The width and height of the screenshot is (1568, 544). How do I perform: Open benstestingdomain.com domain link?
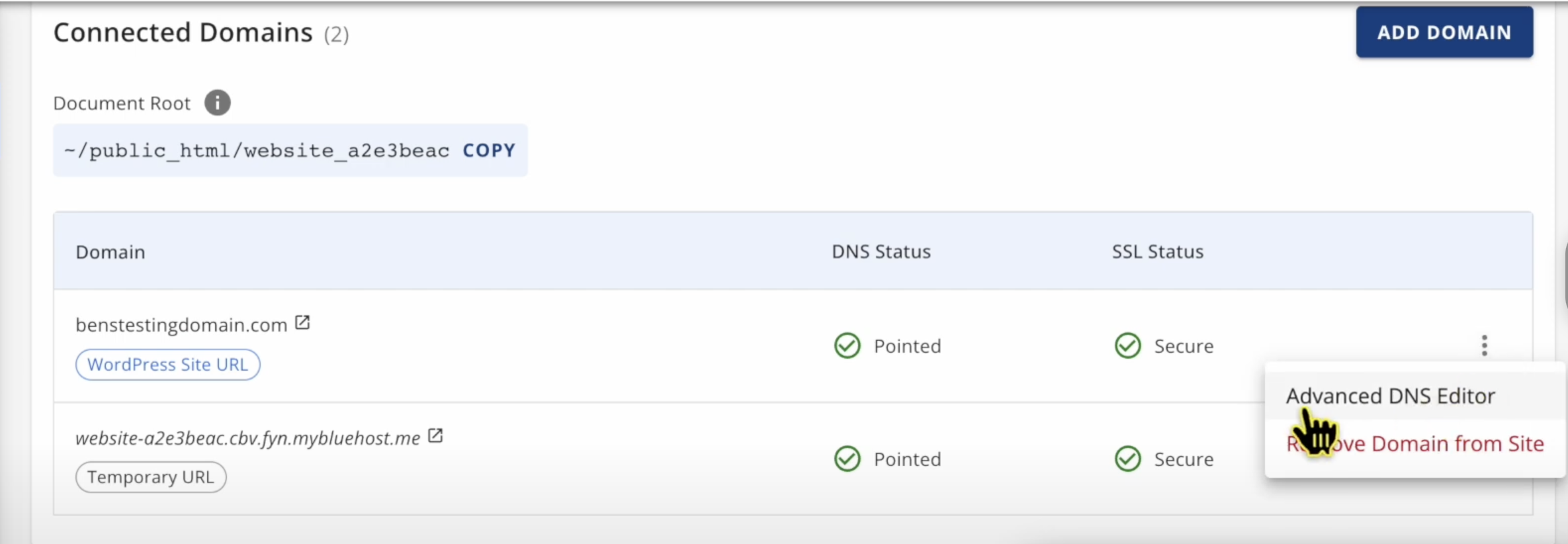181,325
